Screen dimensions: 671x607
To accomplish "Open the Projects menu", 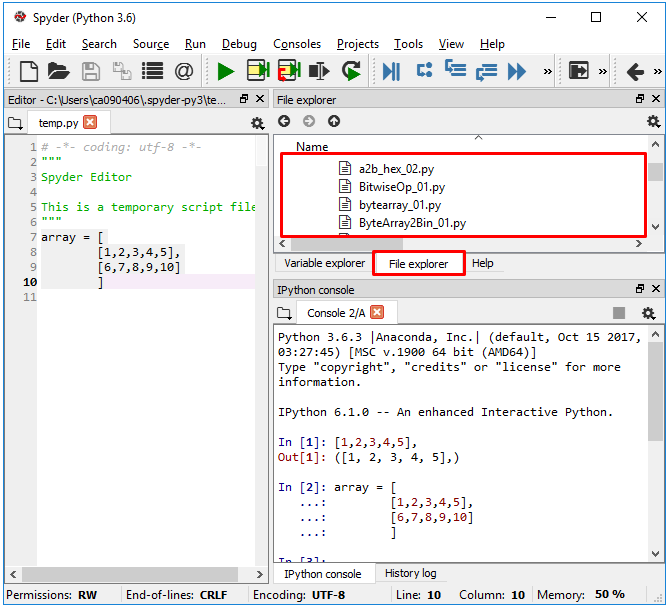I will point(358,44).
